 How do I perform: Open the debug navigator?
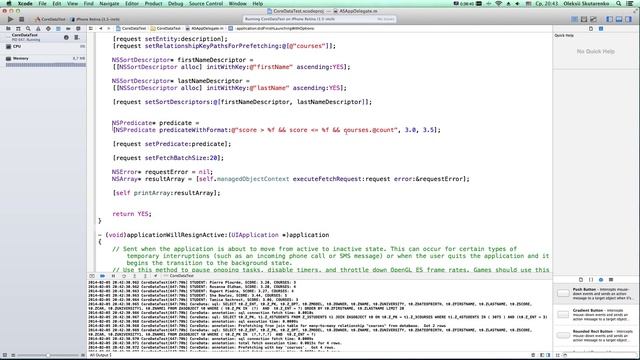pyautogui.click(x=58, y=29)
